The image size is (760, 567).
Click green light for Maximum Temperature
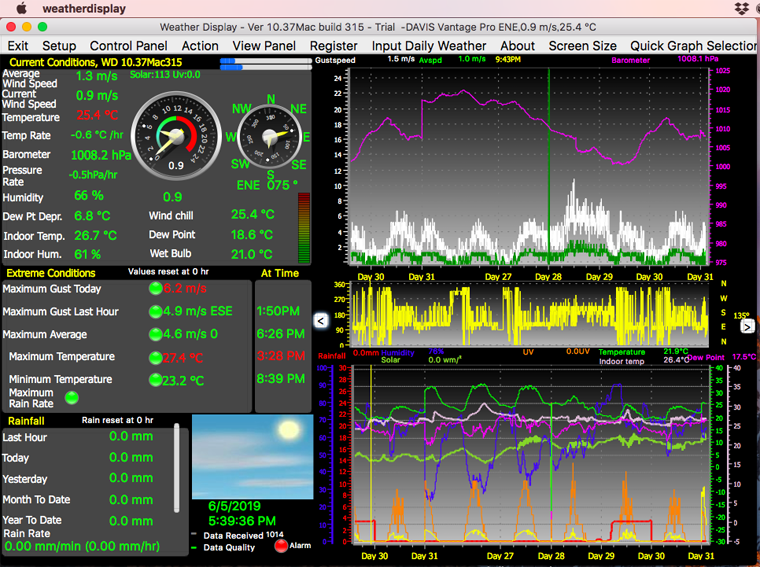pyautogui.click(x=156, y=358)
